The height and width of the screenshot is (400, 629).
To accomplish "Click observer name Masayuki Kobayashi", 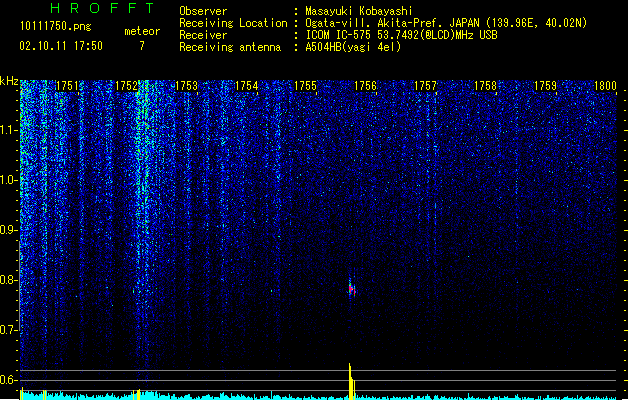I will point(359,11).
